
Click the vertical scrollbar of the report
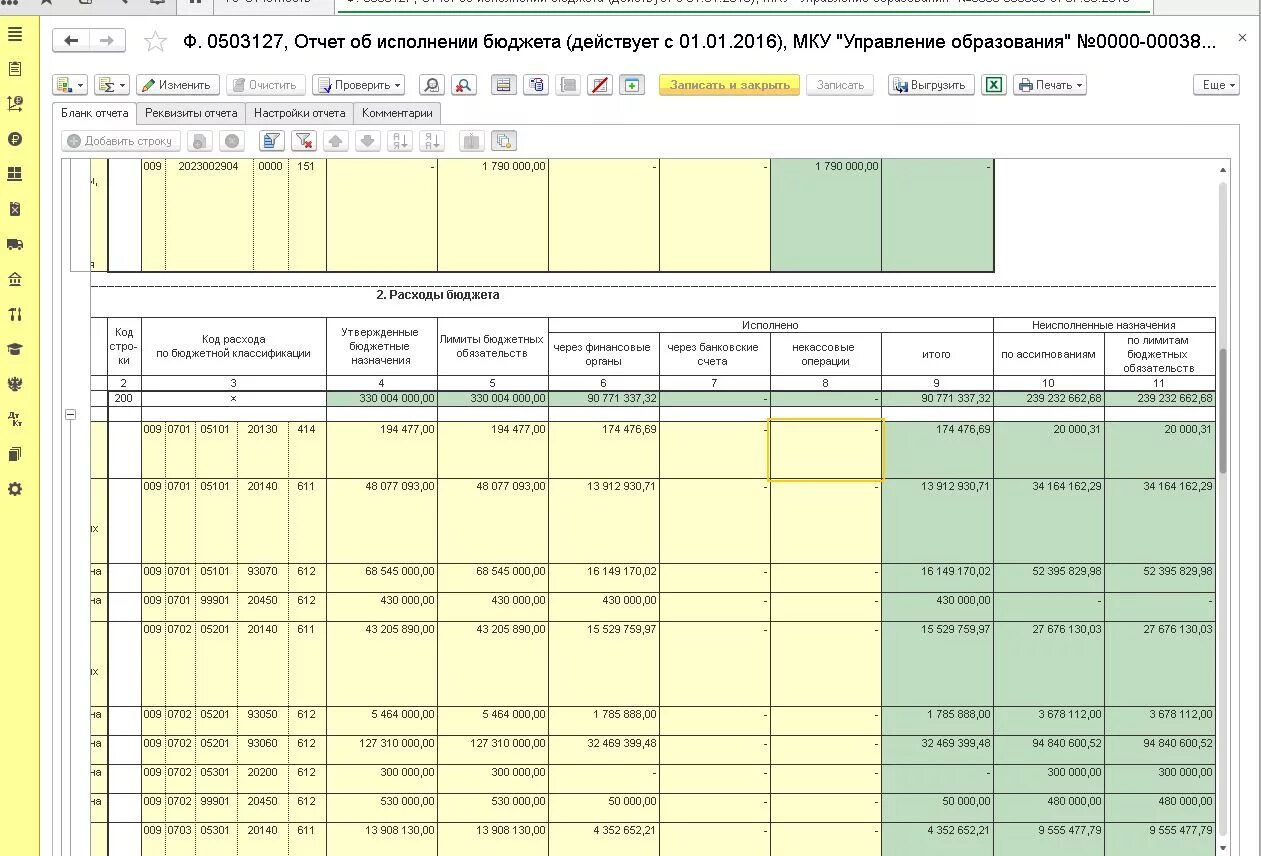coord(1222,410)
